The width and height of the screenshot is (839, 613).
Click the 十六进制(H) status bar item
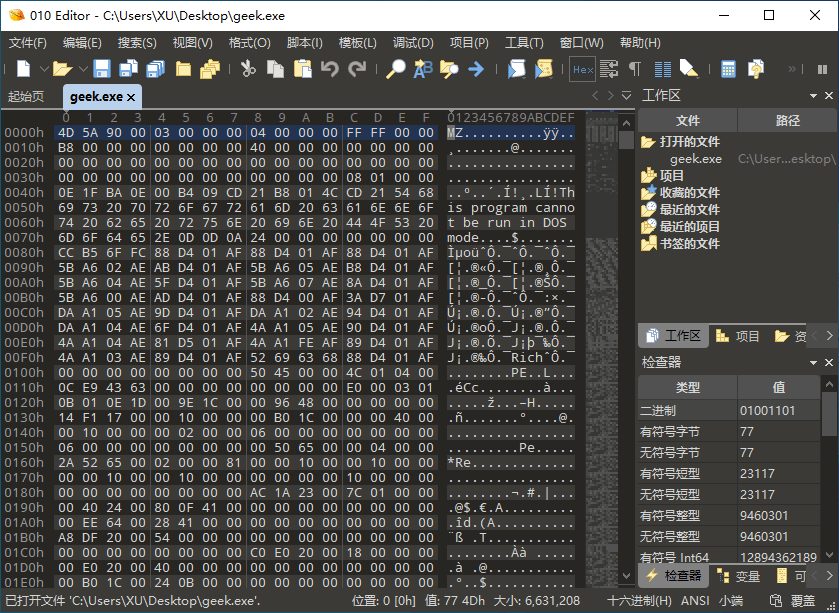pyautogui.click(x=639, y=601)
